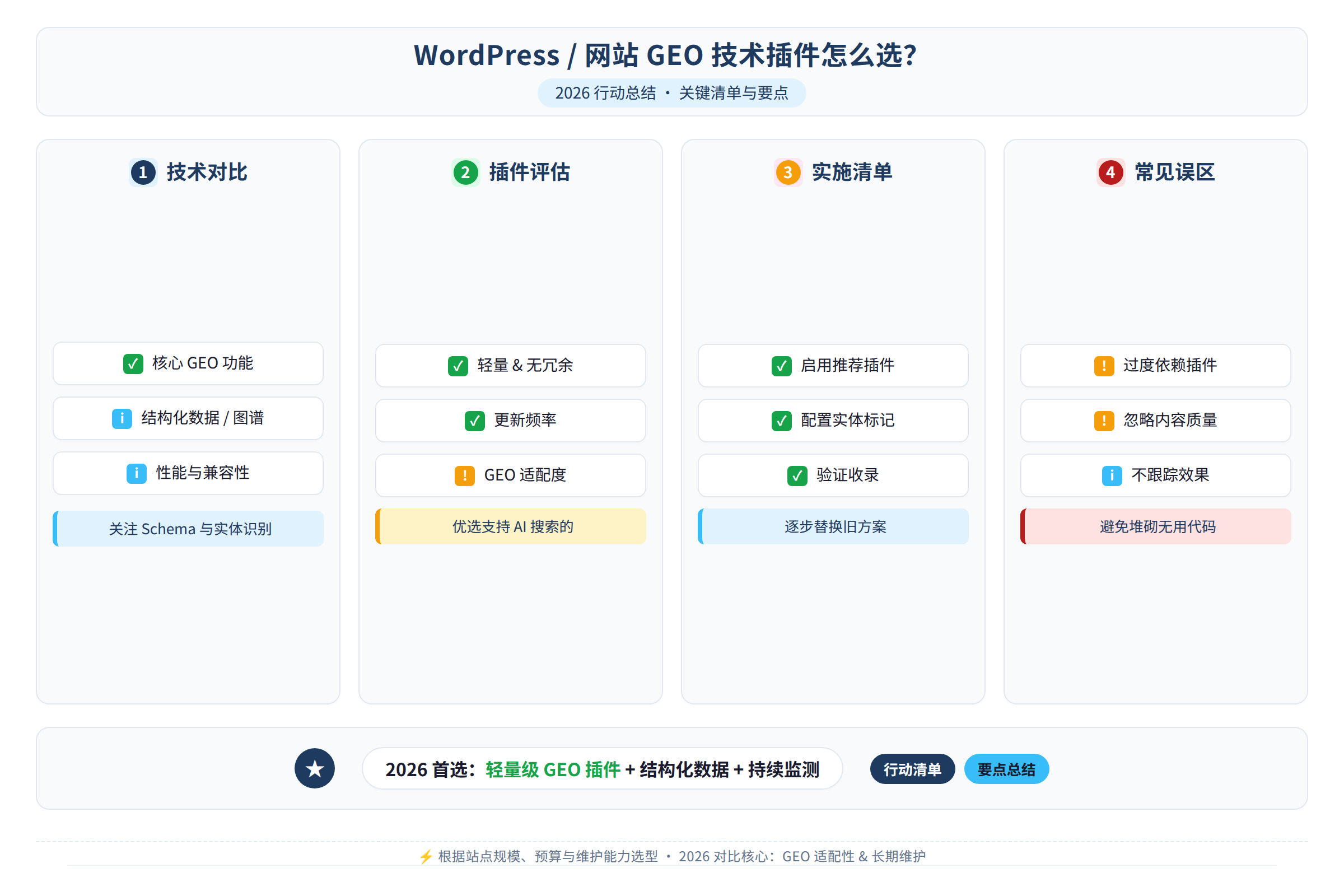The image size is (1344, 896).
Task: Click the check icon beside 轻量 & 无冗余
Action: click(x=458, y=366)
